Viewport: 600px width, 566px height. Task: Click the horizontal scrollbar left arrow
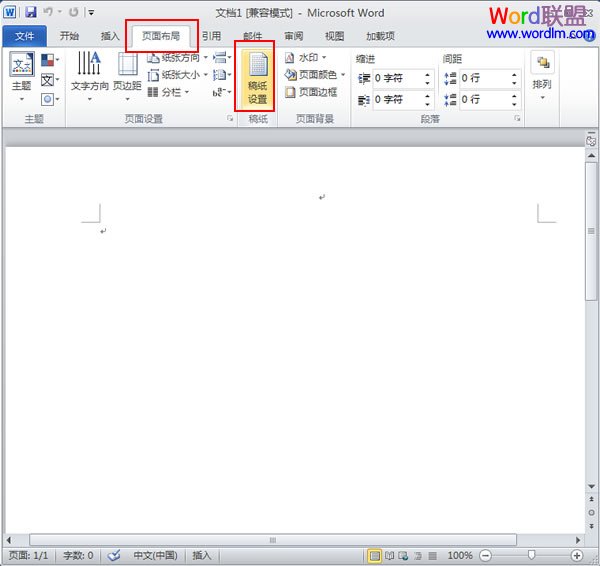[x=9, y=540]
